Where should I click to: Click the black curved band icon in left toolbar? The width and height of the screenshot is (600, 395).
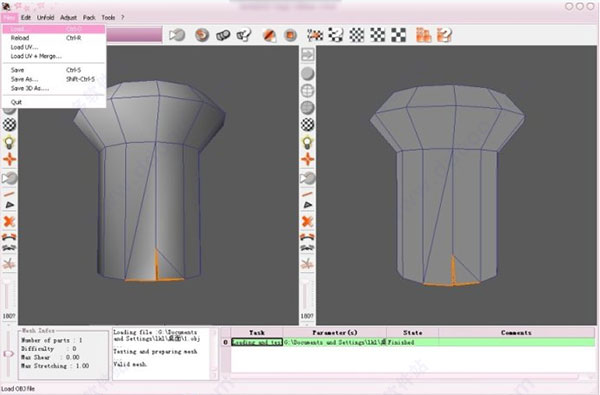click(9, 248)
